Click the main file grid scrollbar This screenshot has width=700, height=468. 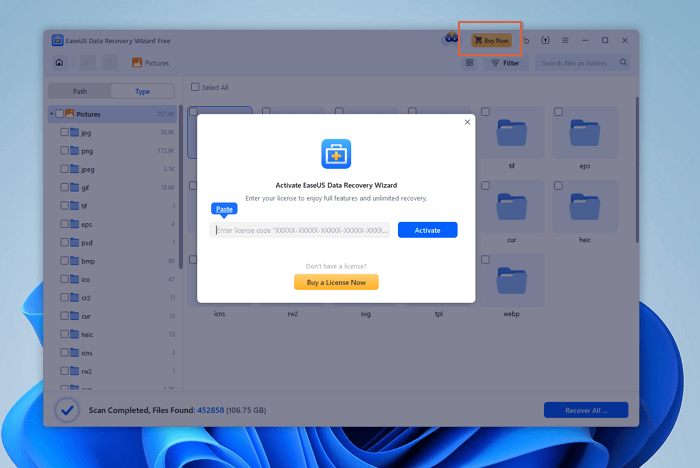(637, 170)
